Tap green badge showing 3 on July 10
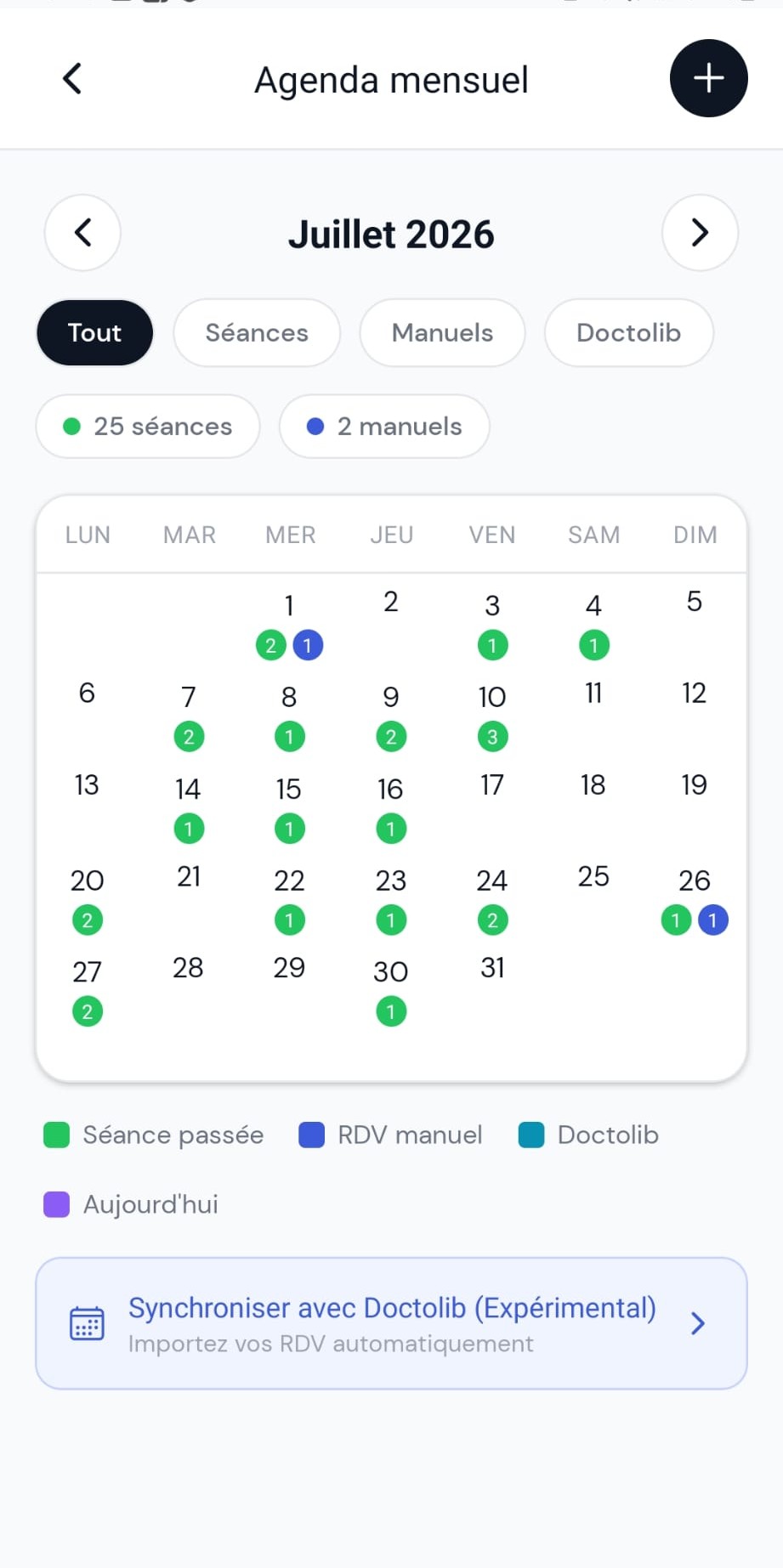Image resolution: width=783 pixels, height=1568 pixels. (x=492, y=737)
